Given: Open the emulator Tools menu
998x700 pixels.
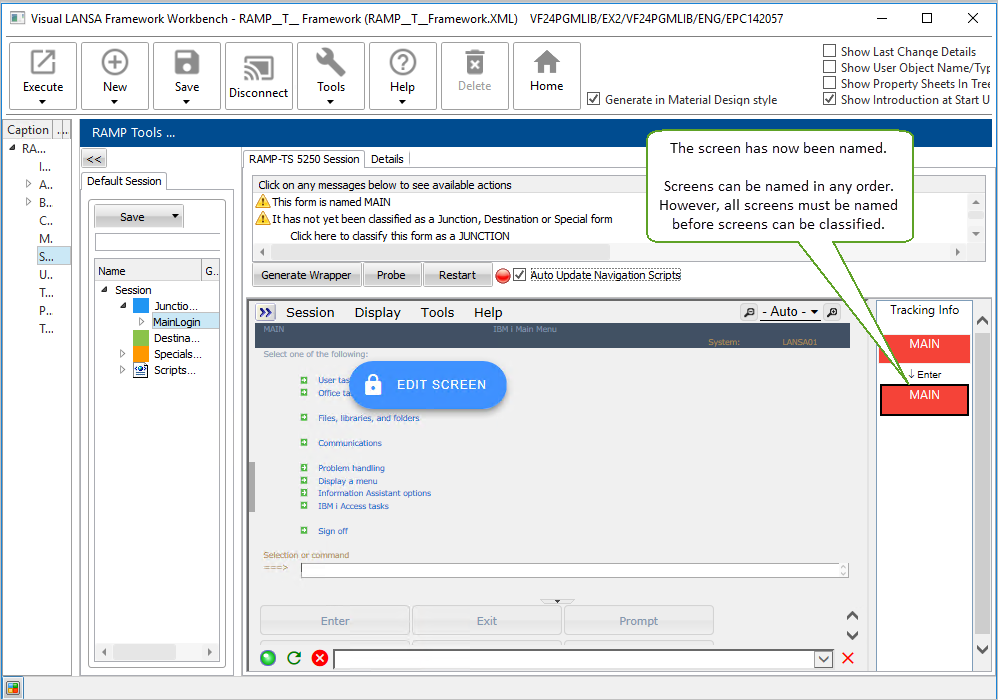Looking at the screenshot, I should point(437,312).
